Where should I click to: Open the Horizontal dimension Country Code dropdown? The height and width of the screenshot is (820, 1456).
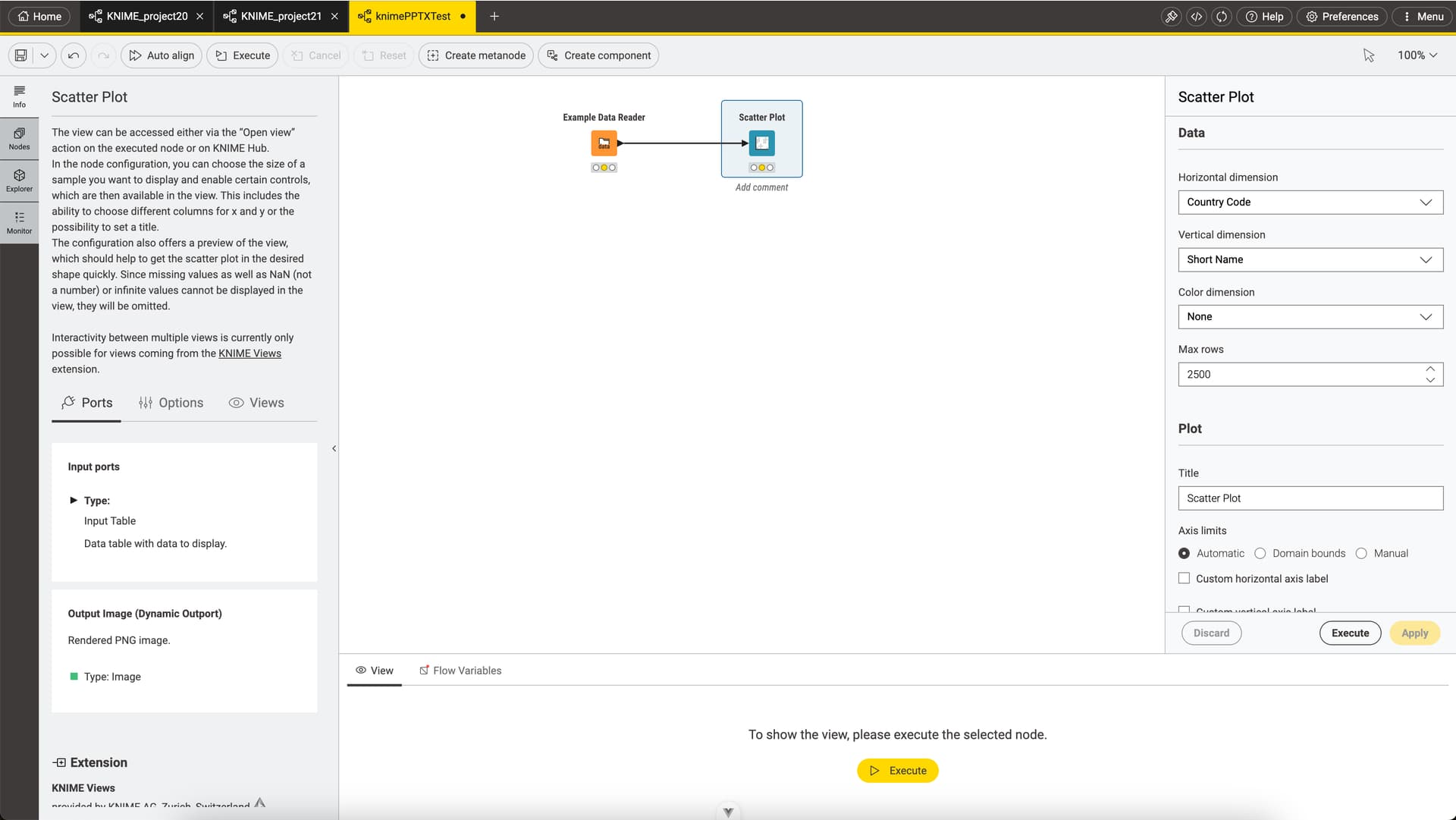tap(1310, 202)
